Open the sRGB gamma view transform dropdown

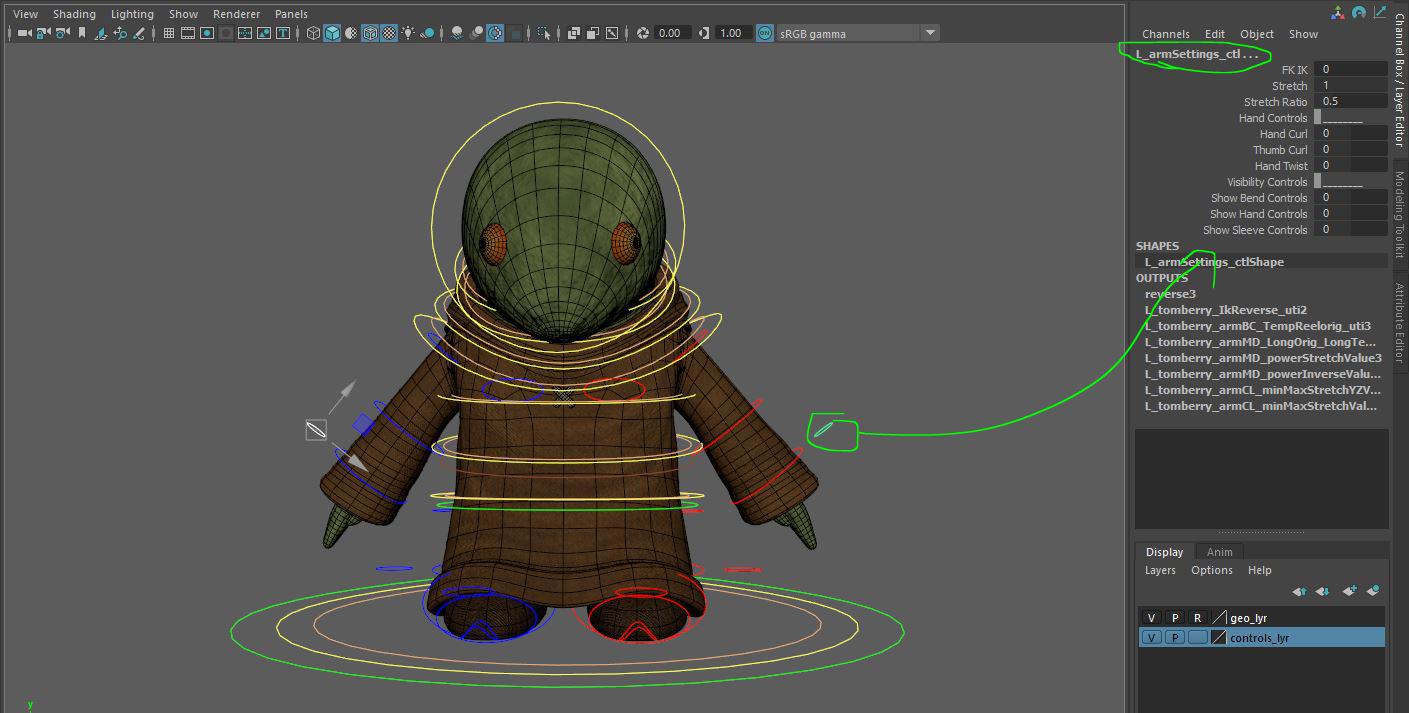(930, 33)
